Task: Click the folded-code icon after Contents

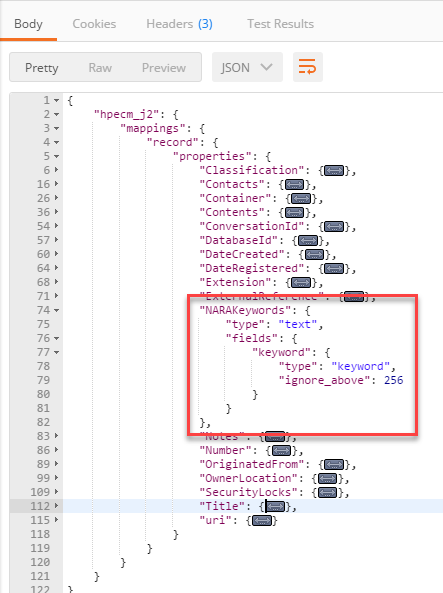Action: [x=294, y=213]
